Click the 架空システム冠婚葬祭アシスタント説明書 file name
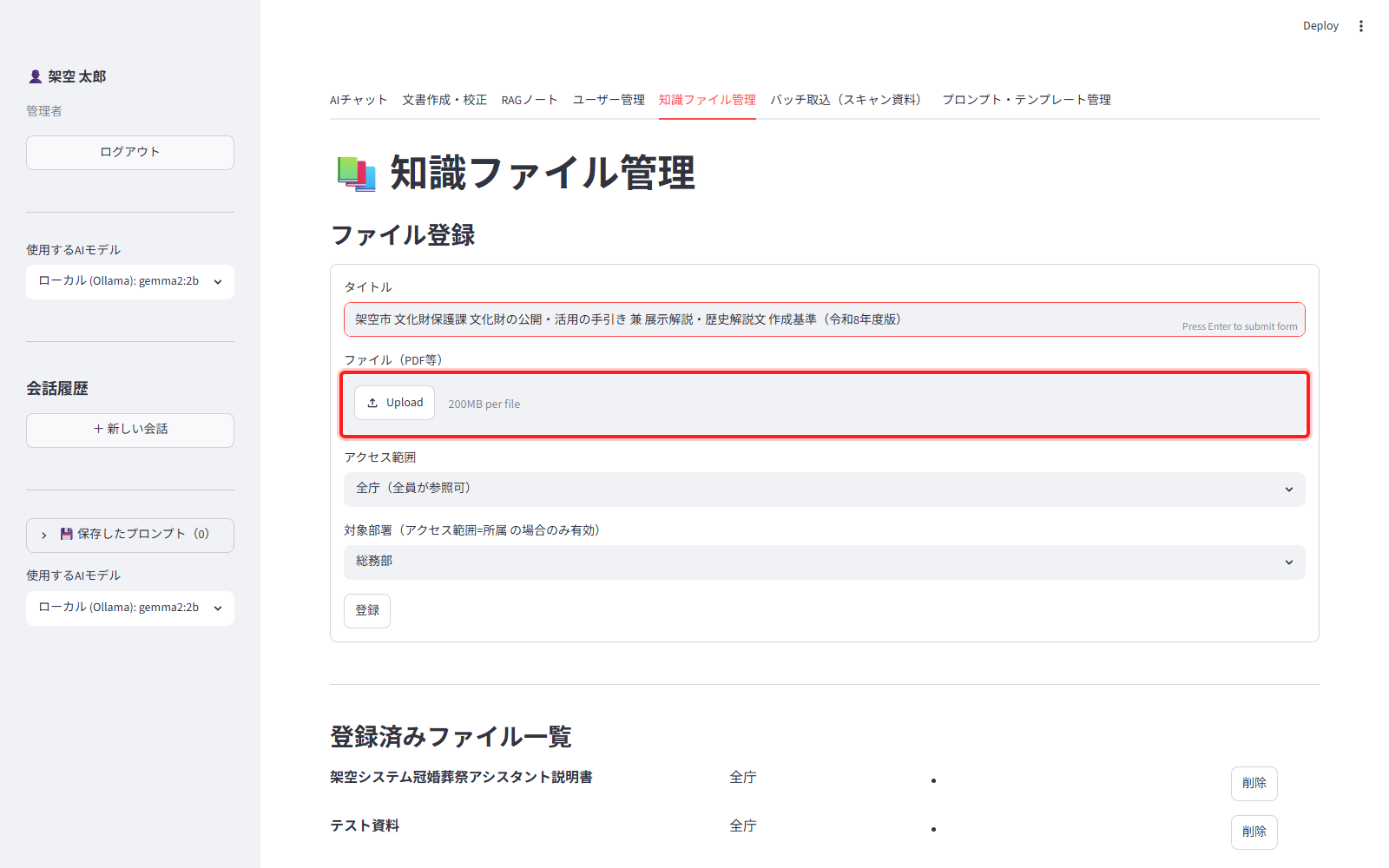This screenshot has height=868, width=1389. (x=461, y=777)
